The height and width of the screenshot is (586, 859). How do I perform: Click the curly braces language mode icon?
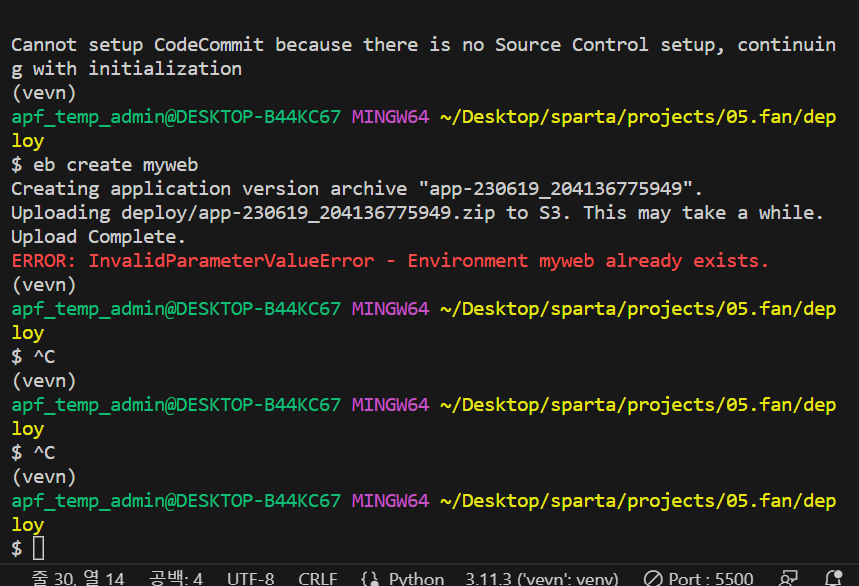pos(370,578)
